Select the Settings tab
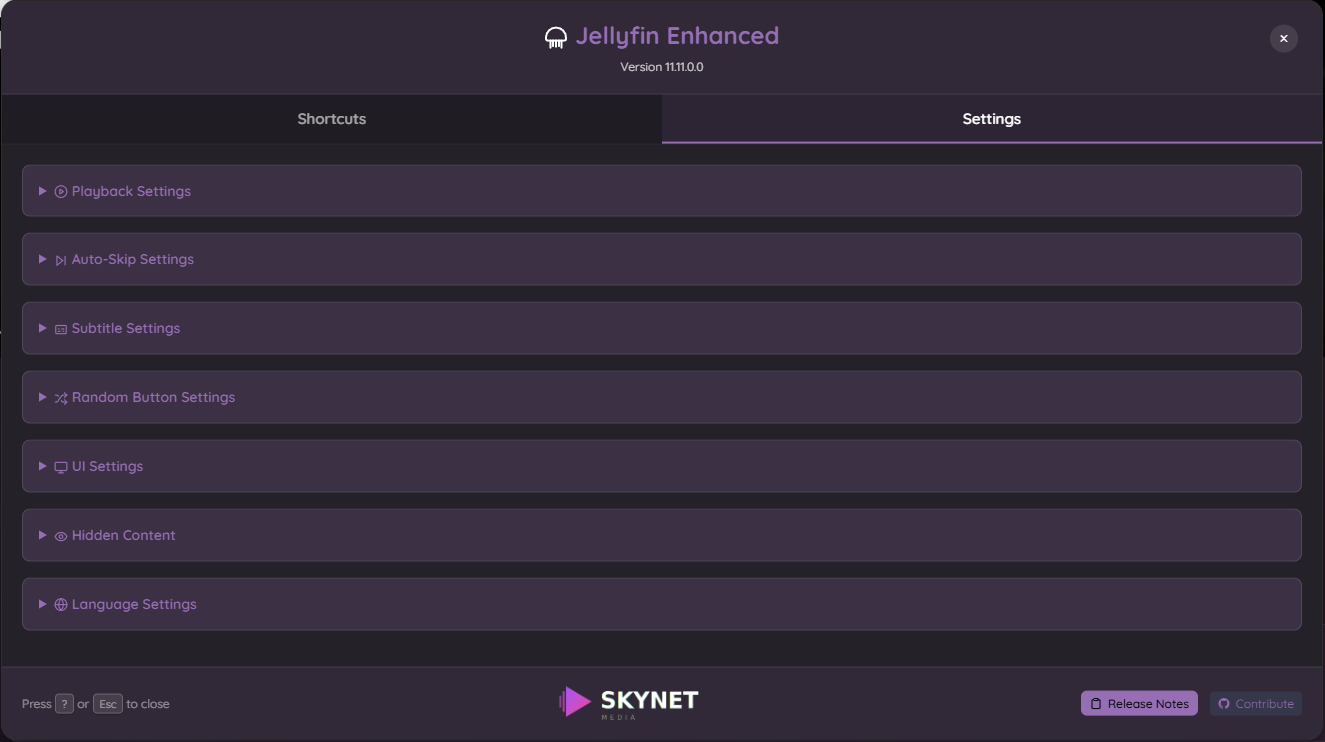1325x742 pixels. [x=991, y=119]
